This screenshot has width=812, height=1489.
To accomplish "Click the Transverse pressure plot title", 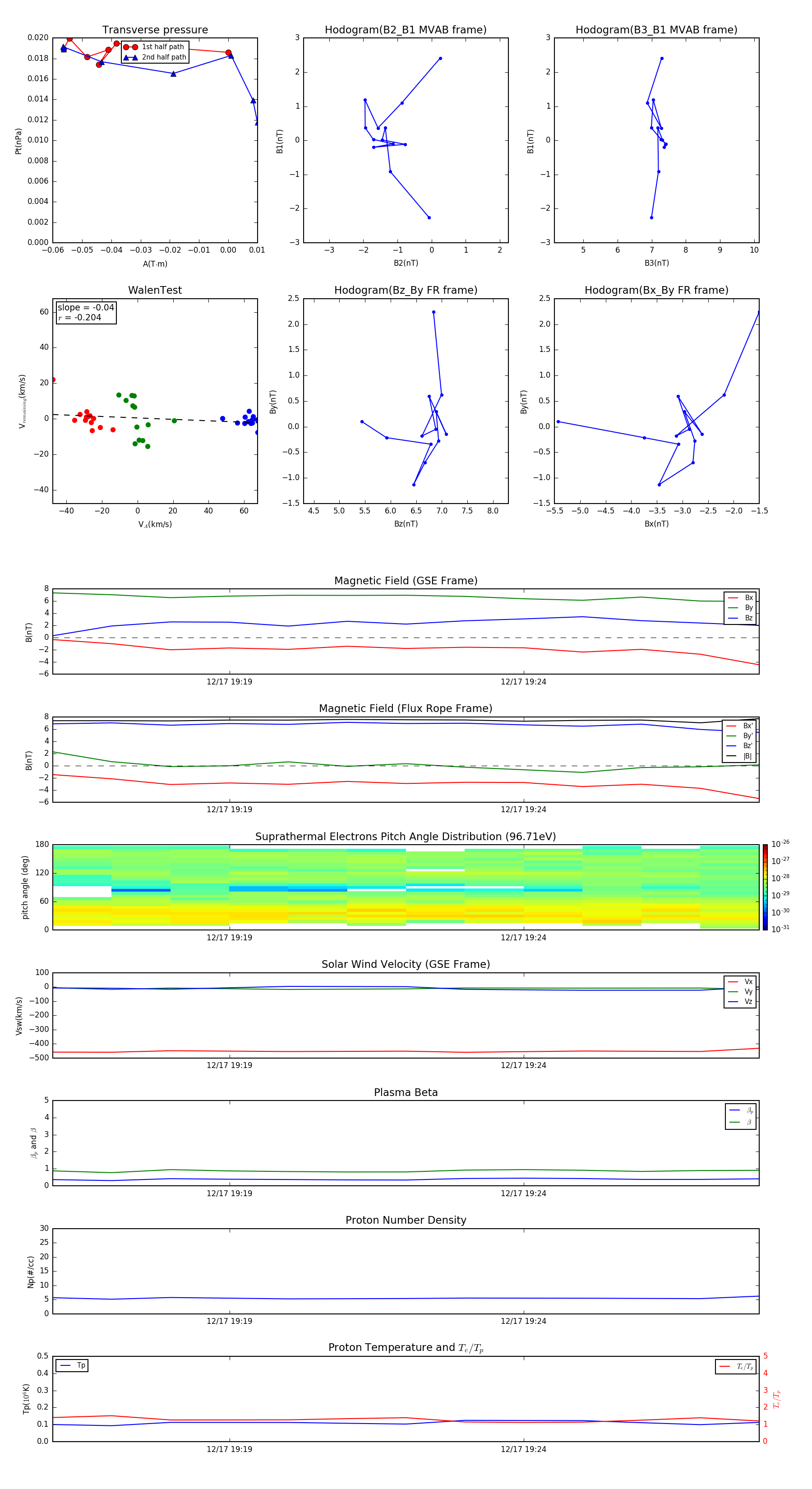I will (x=155, y=30).
